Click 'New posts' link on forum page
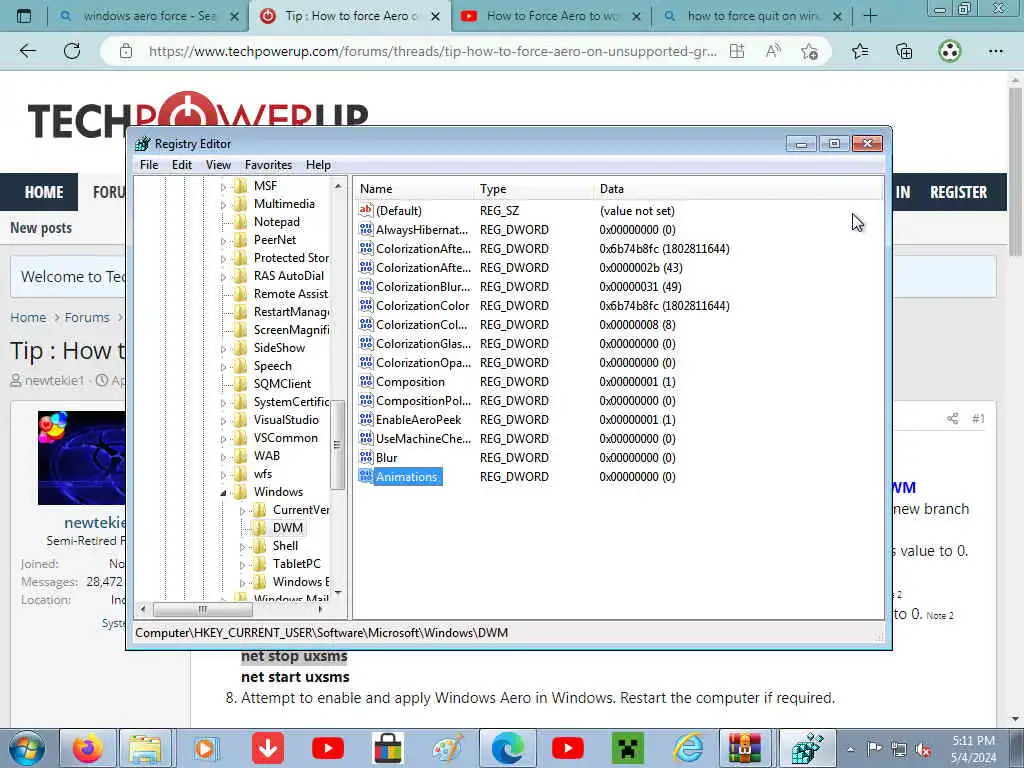The image size is (1024, 768). pyautogui.click(x=40, y=228)
